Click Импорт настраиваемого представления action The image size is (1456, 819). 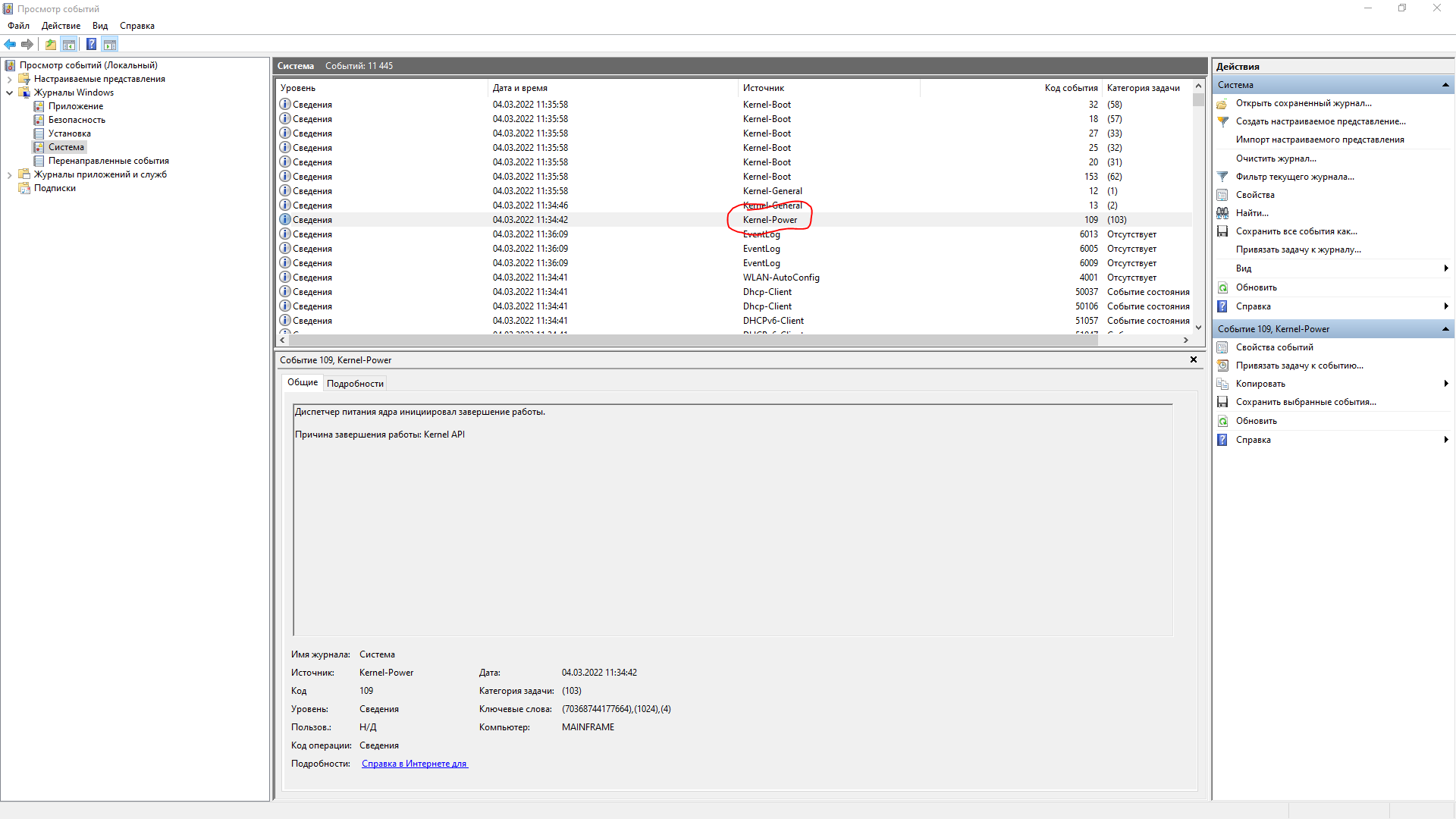pyautogui.click(x=1320, y=140)
